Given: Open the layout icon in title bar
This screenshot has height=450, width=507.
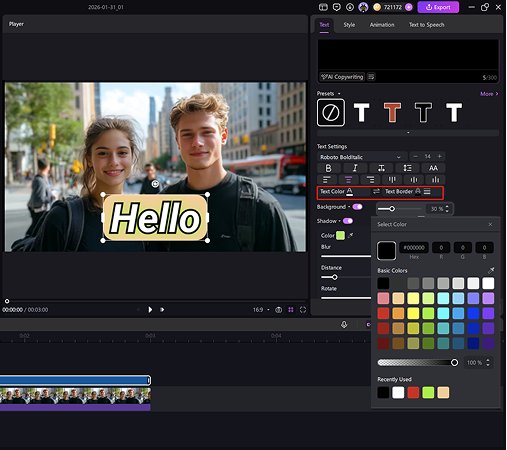Looking at the screenshot, I should tap(323, 7).
